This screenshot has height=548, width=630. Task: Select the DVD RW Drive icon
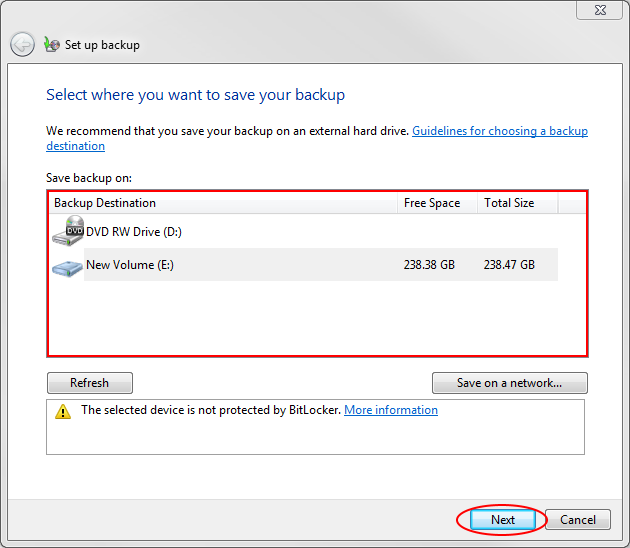pyautogui.click(x=68, y=231)
